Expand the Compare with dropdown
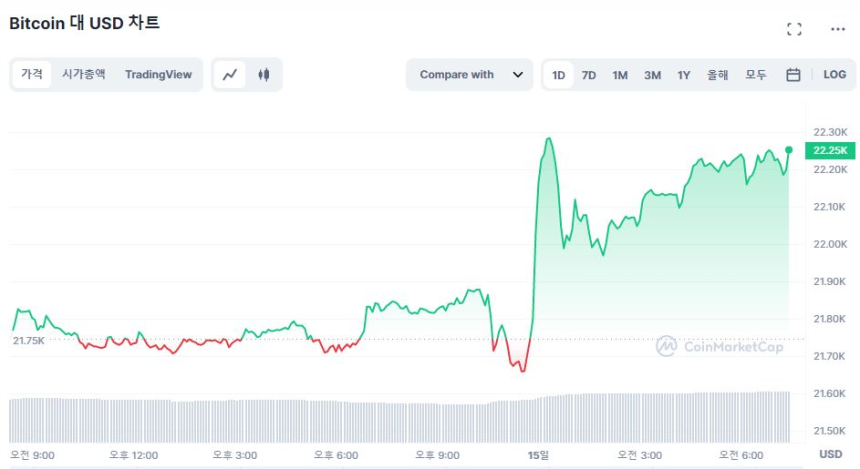Screen dimensions: 860x469 pyautogui.click(x=468, y=75)
